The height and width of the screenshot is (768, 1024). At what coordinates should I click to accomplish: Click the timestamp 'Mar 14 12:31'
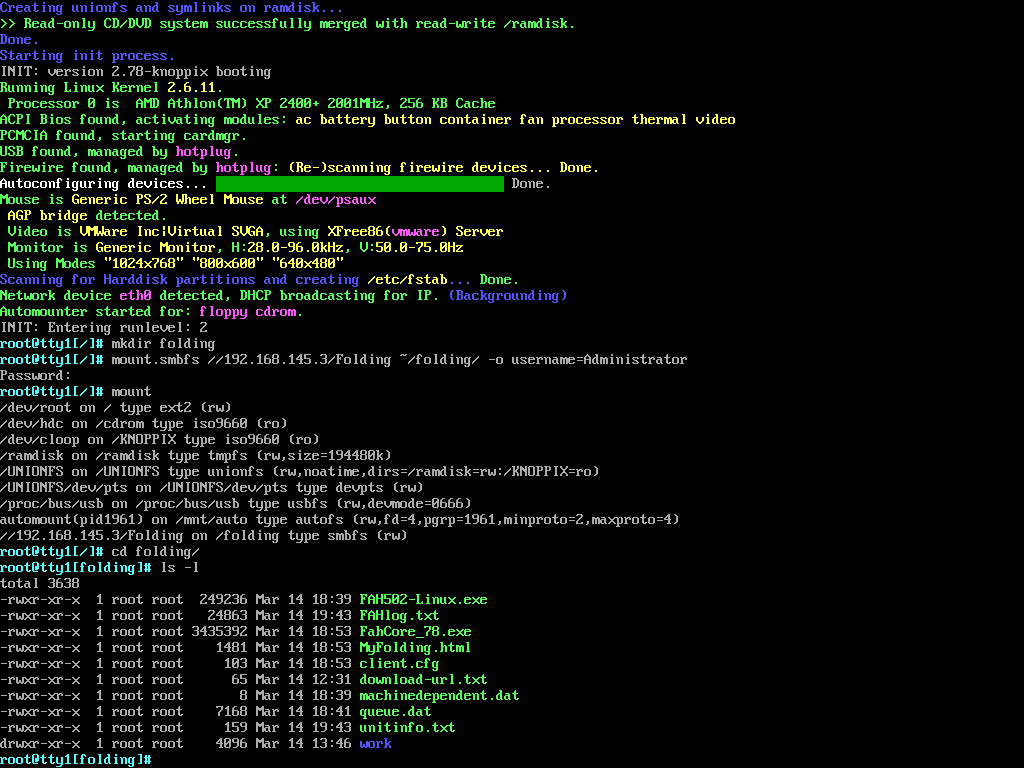click(x=304, y=680)
